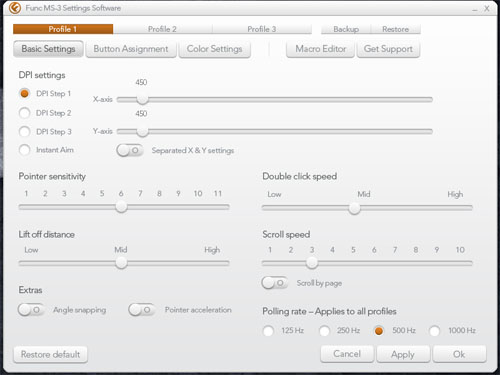Switch to Profile 2 tab

pyautogui.click(x=162, y=29)
